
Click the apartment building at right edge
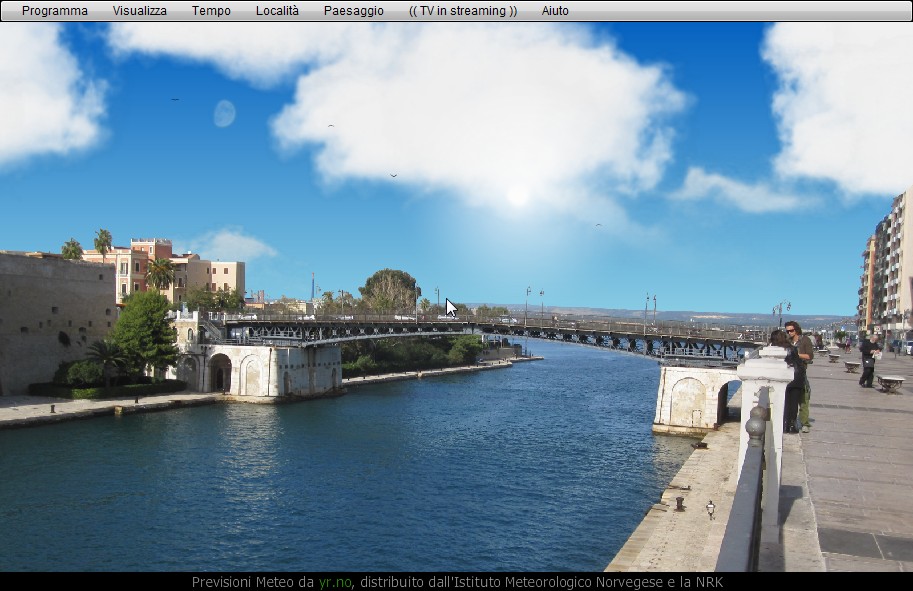tap(890, 265)
